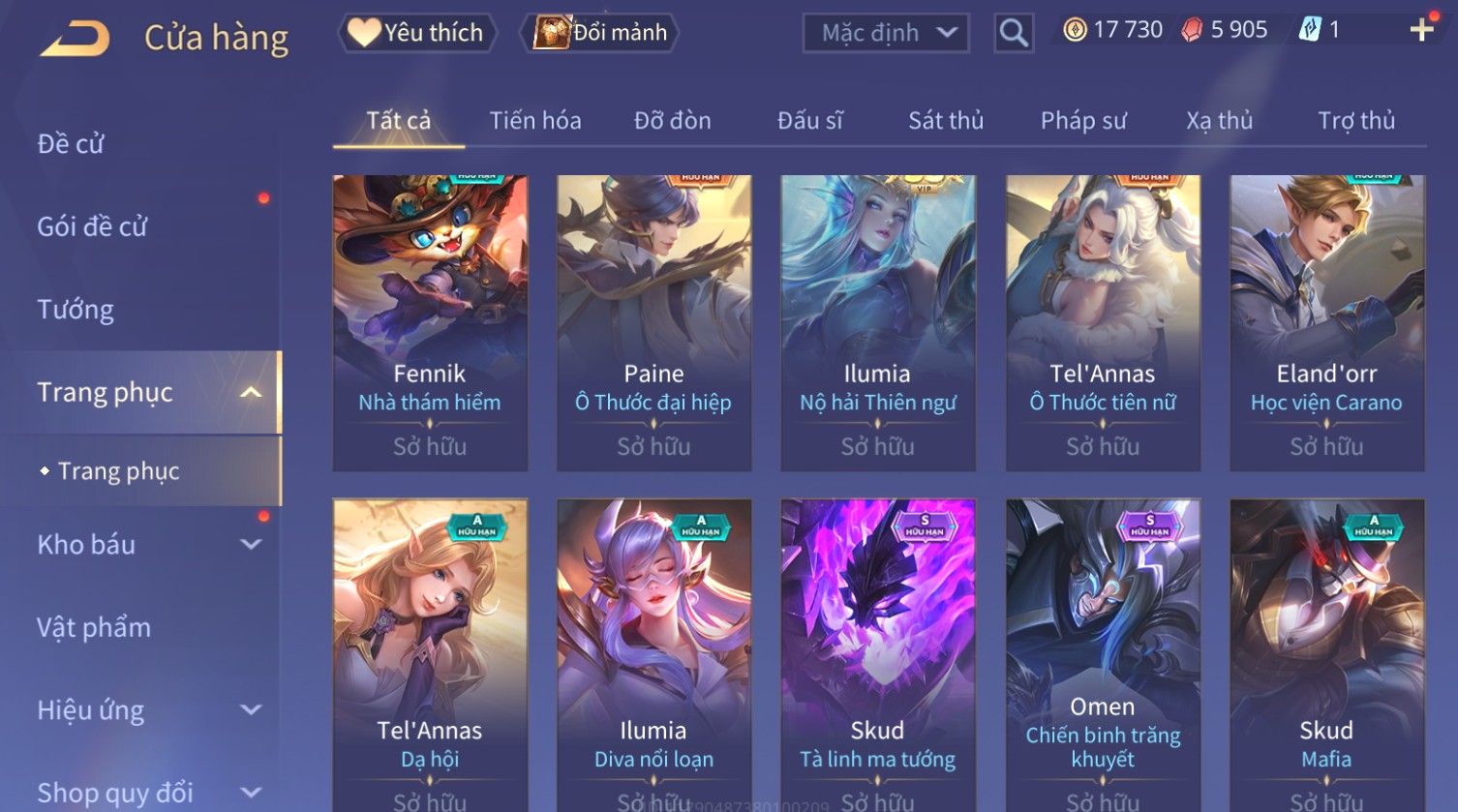Tap the chest icon in Đổi mảnh
The image size is (1458, 812).
point(552,32)
